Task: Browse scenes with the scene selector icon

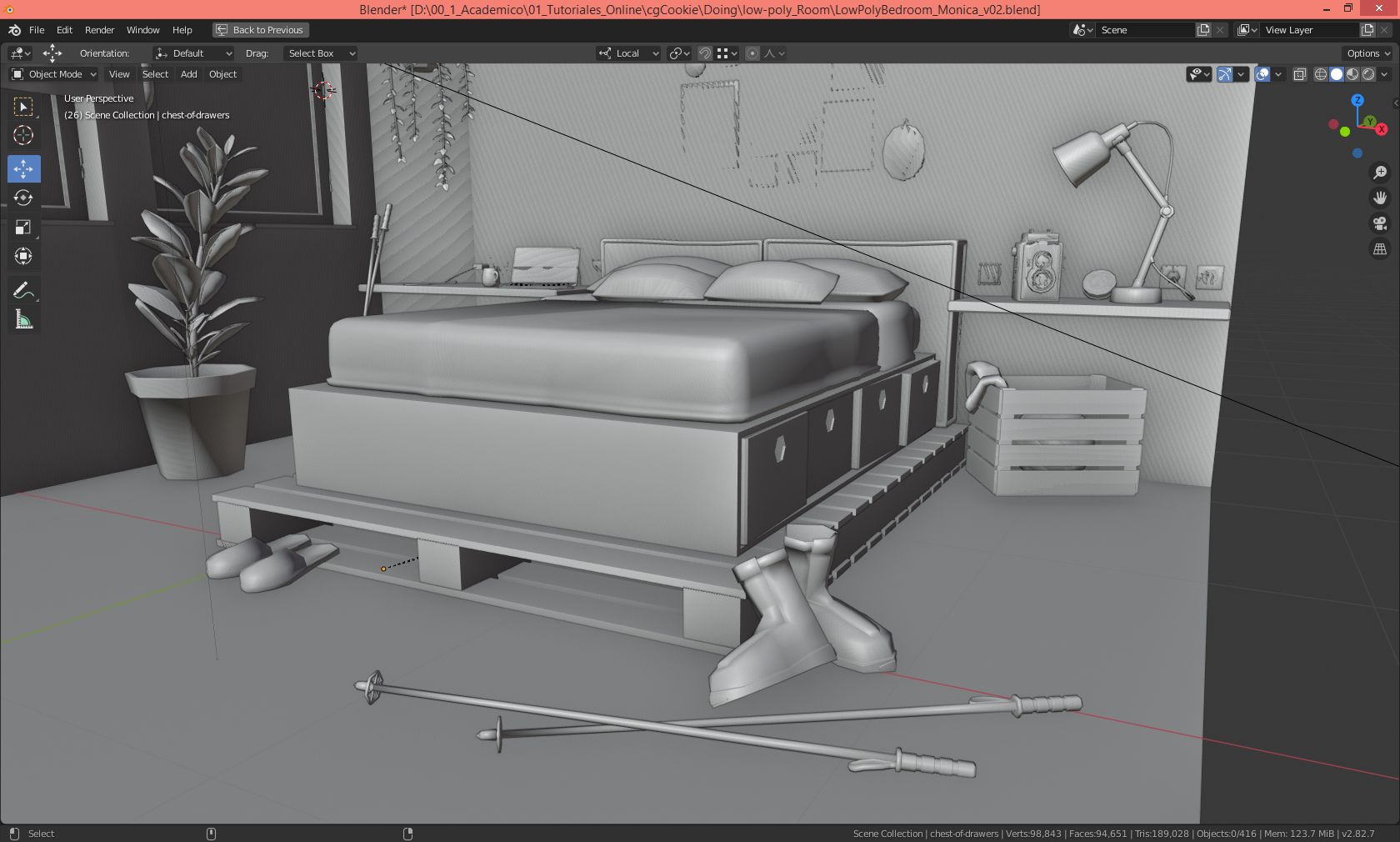Action: point(1082,30)
